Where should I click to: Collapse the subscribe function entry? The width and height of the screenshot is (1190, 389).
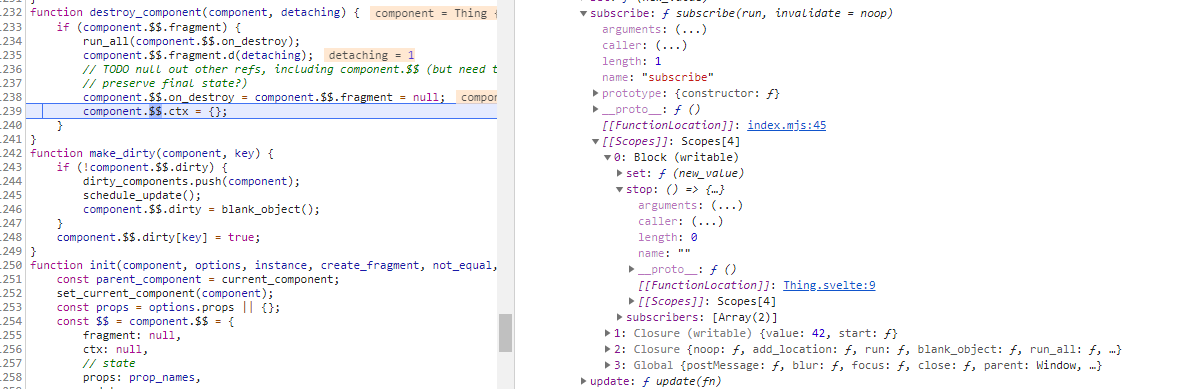583,14
